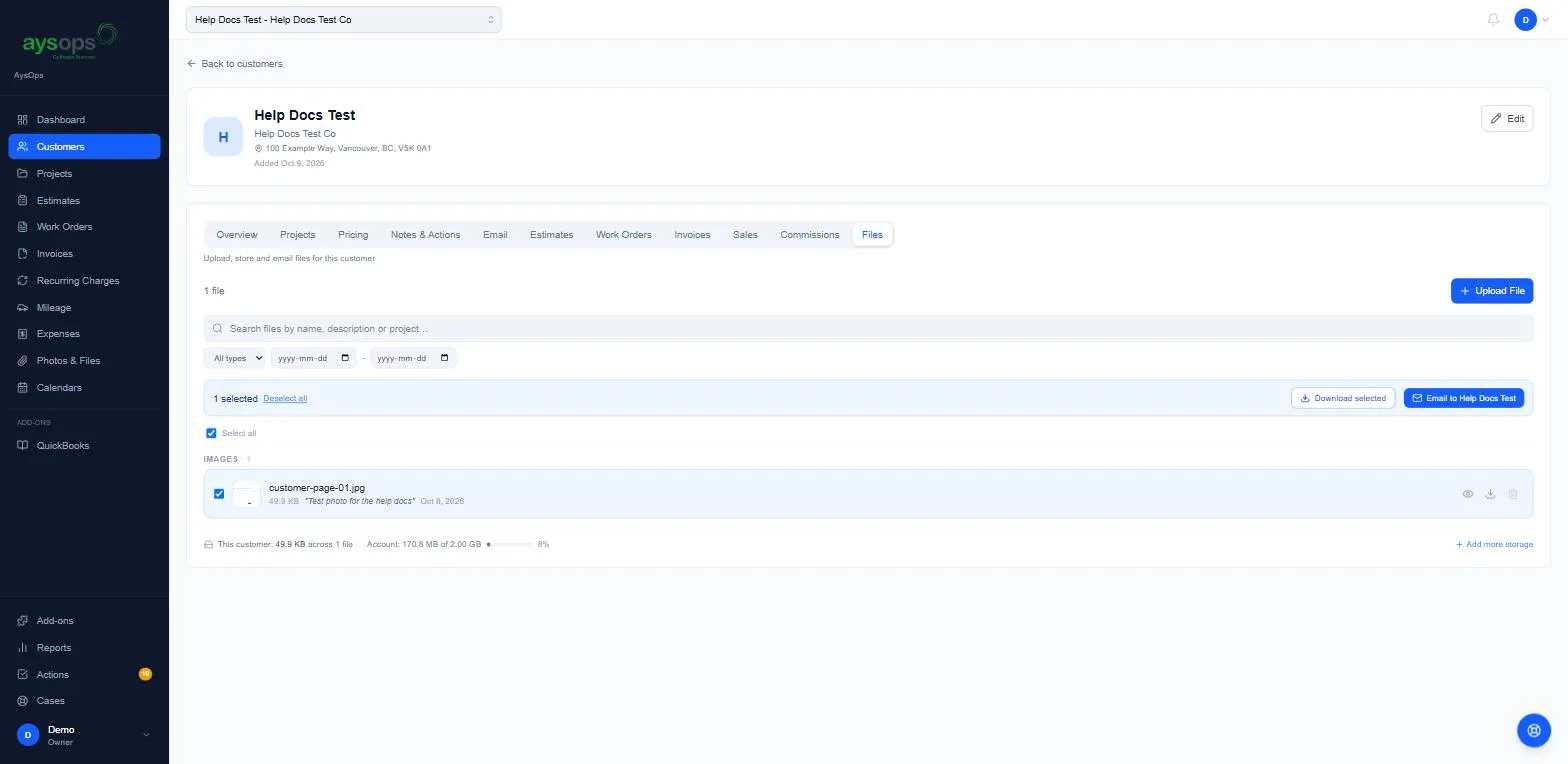Click the notifications bell icon
Viewport: 1568px width, 764px height.
tap(1493, 20)
